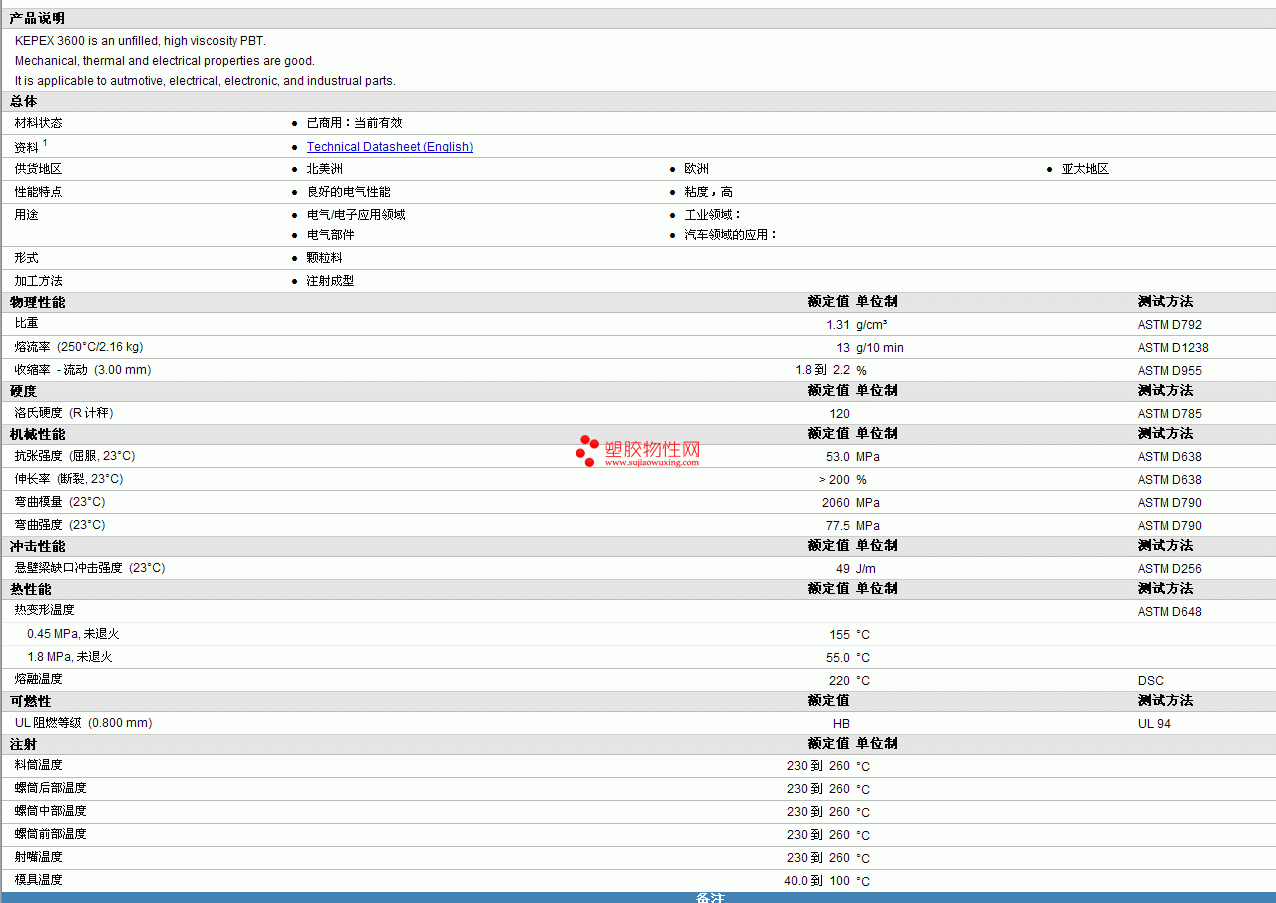Click the 颗粒料 value in the 形式 row
This screenshot has height=903, width=1276.
click(324, 258)
